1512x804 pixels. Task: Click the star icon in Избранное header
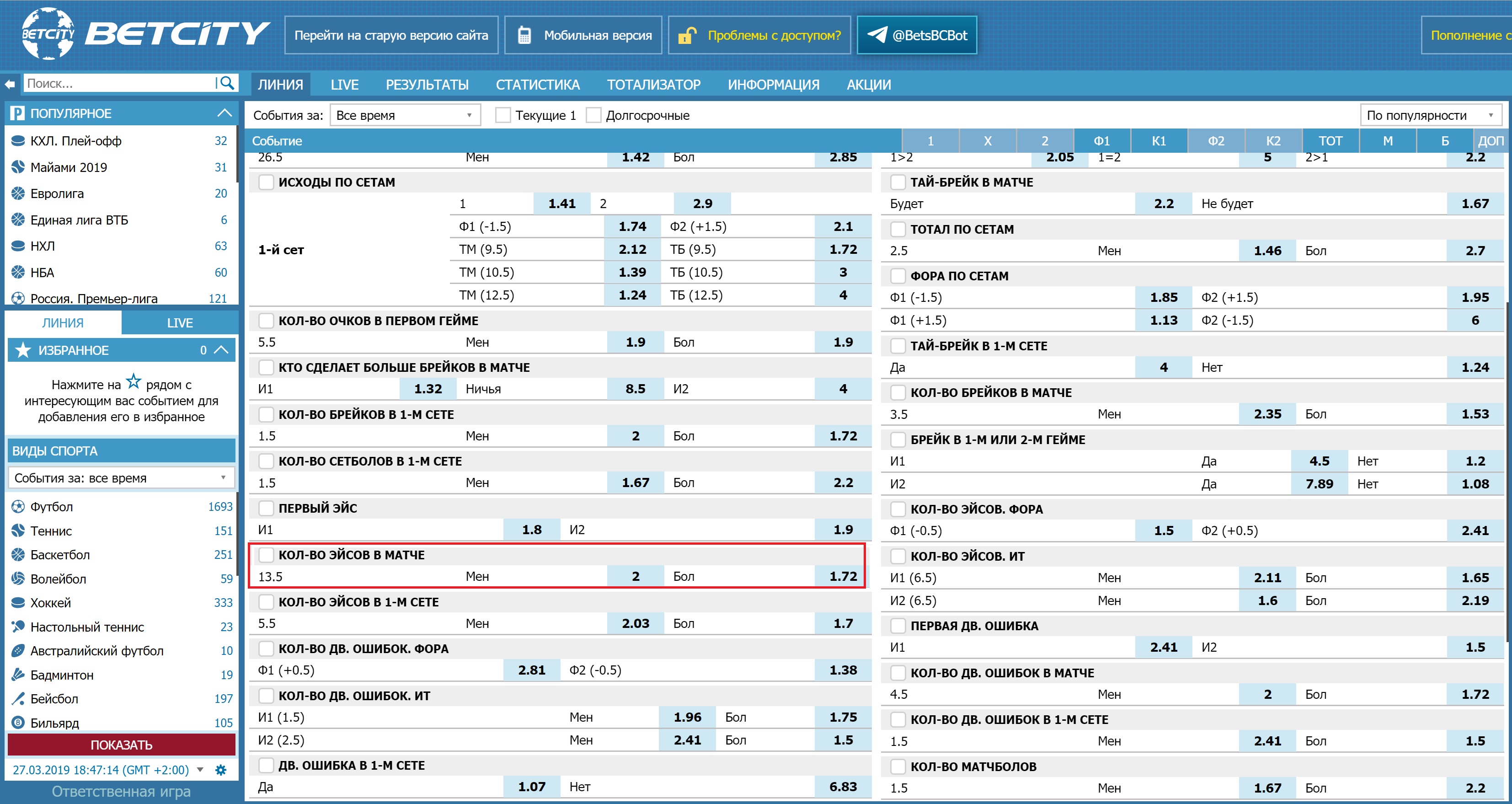click(x=23, y=350)
